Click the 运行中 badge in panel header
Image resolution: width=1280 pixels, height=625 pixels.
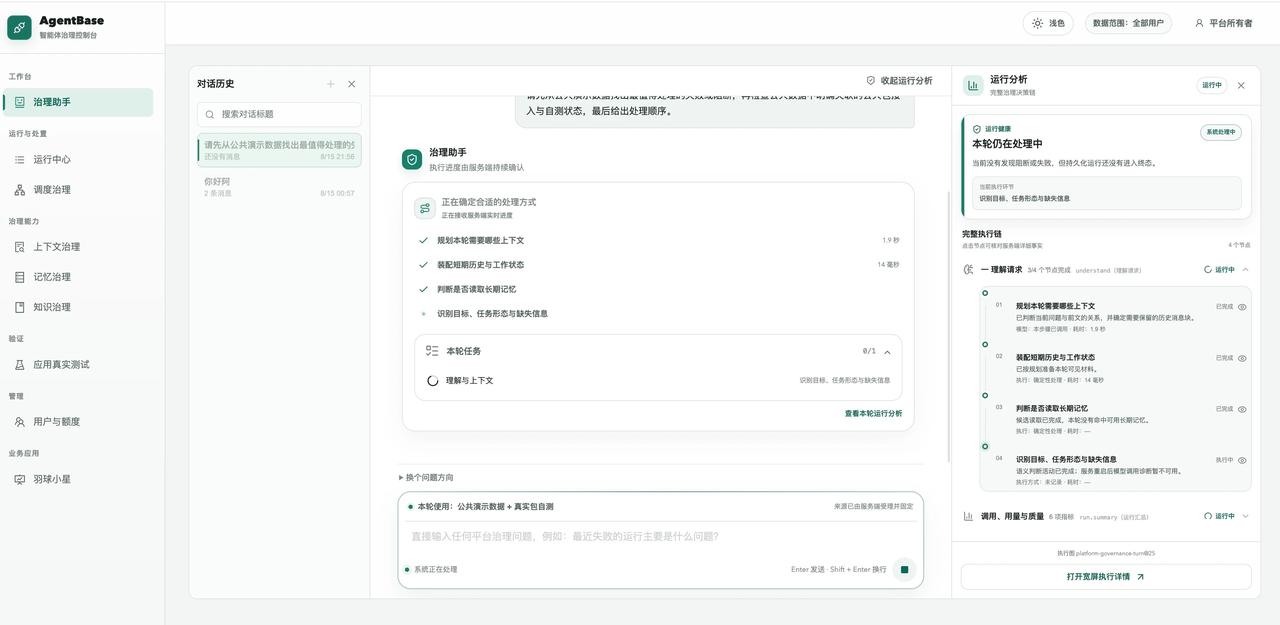coord(1212,85)
